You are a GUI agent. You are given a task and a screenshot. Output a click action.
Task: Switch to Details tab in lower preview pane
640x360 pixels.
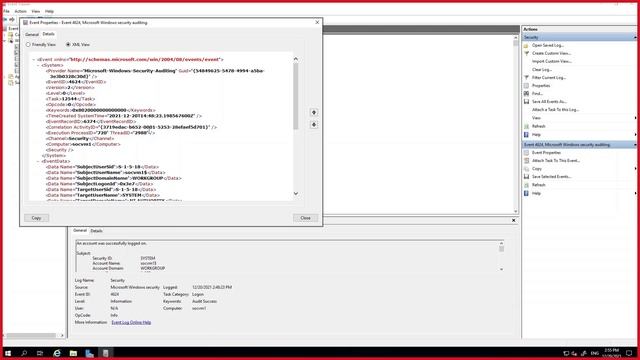96,231
